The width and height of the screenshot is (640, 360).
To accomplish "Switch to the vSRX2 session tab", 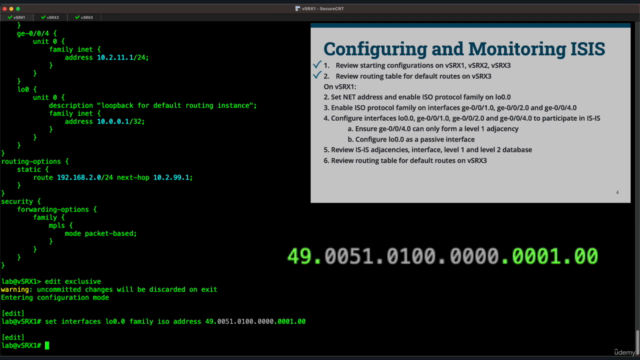I will (50, 18).
